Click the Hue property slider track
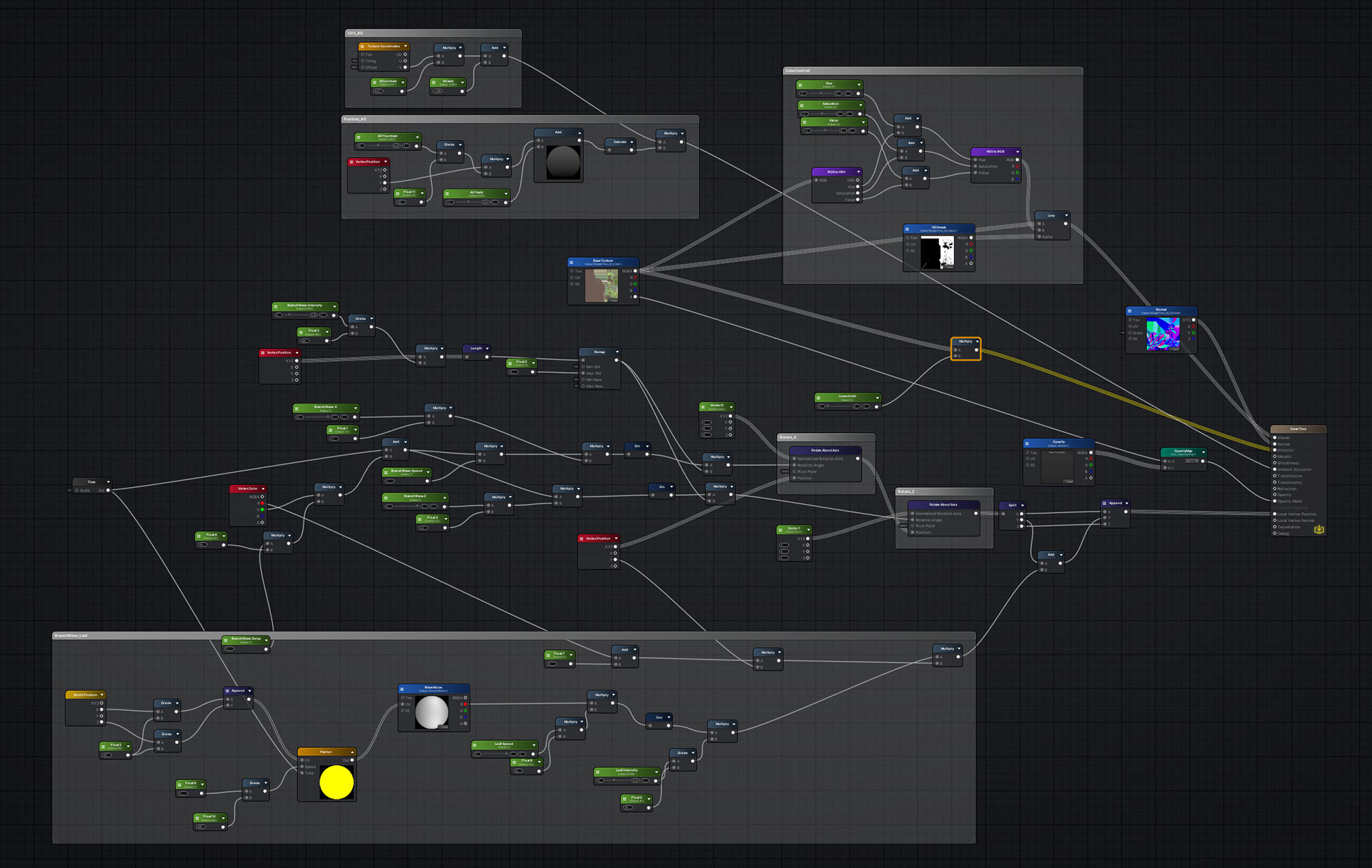Screen dimensions: 1372x868 pyautogui.click(x=821, y=94)
